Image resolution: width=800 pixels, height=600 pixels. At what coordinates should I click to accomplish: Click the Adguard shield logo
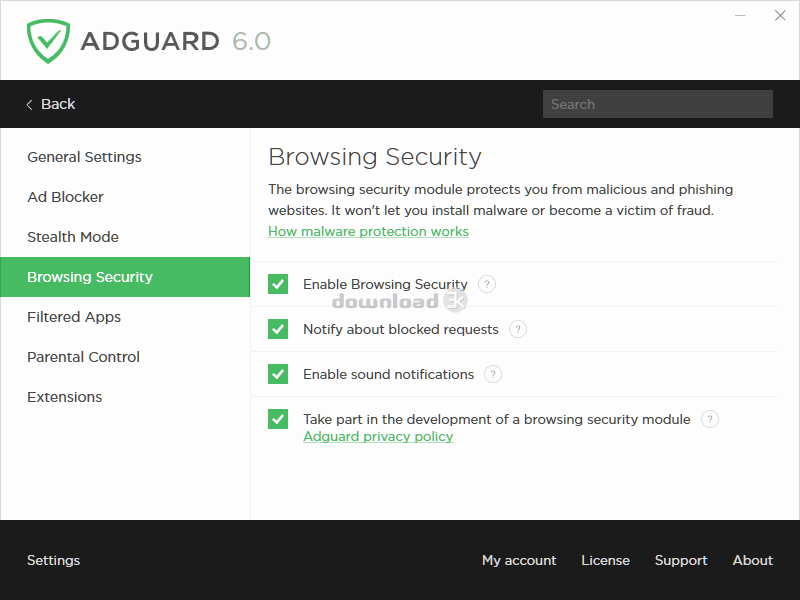48,41
